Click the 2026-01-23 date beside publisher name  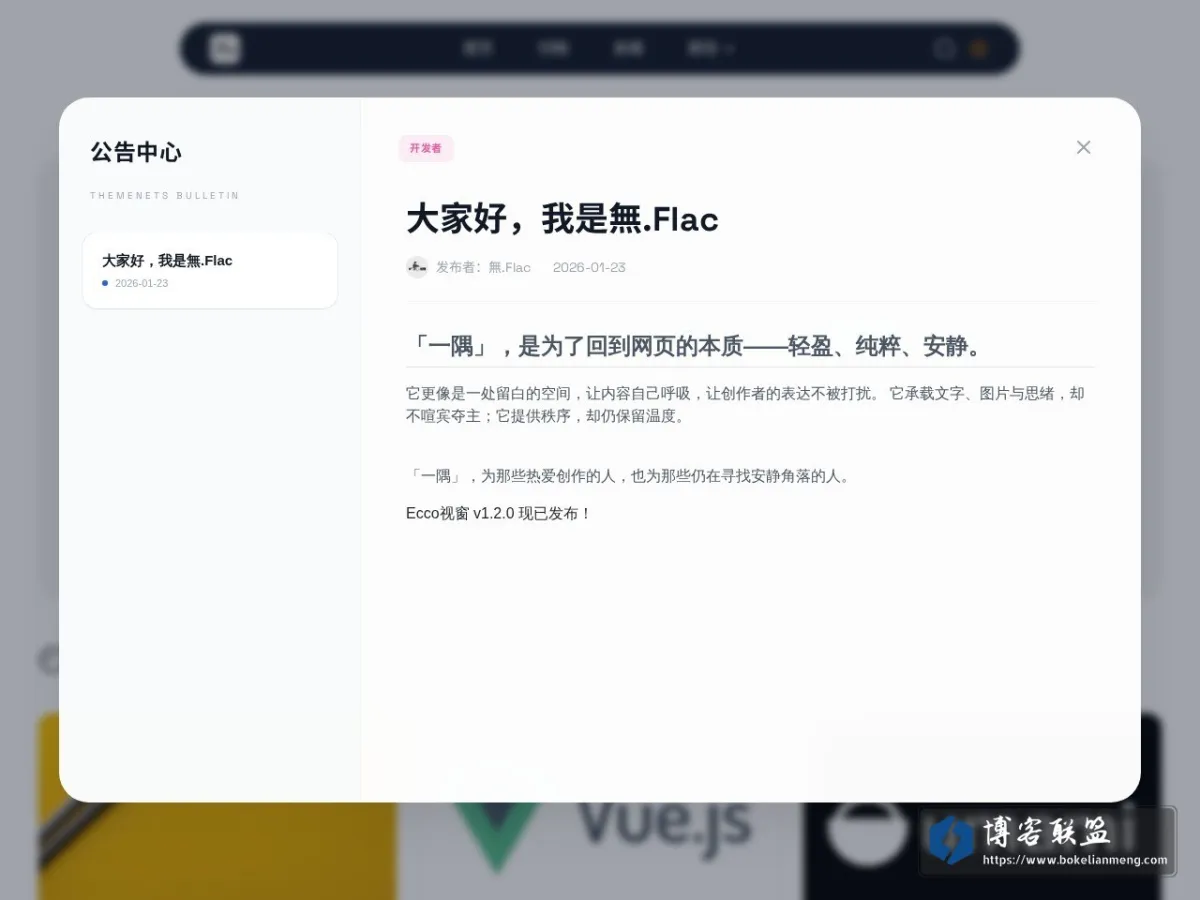589,267
